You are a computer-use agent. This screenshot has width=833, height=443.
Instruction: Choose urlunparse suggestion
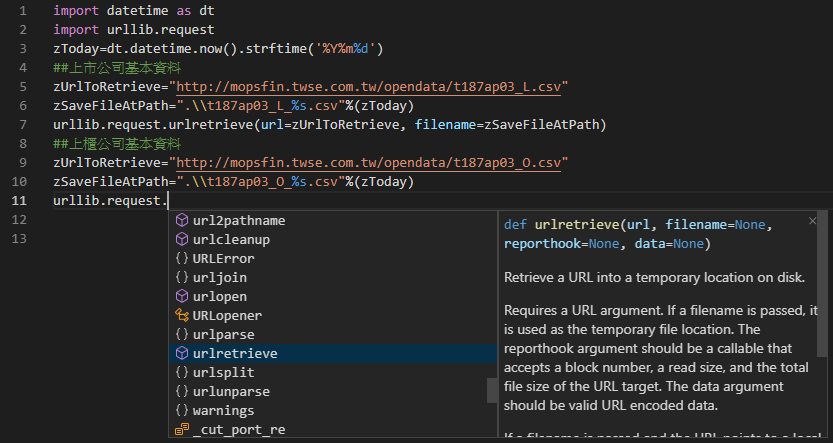[333, 391]
